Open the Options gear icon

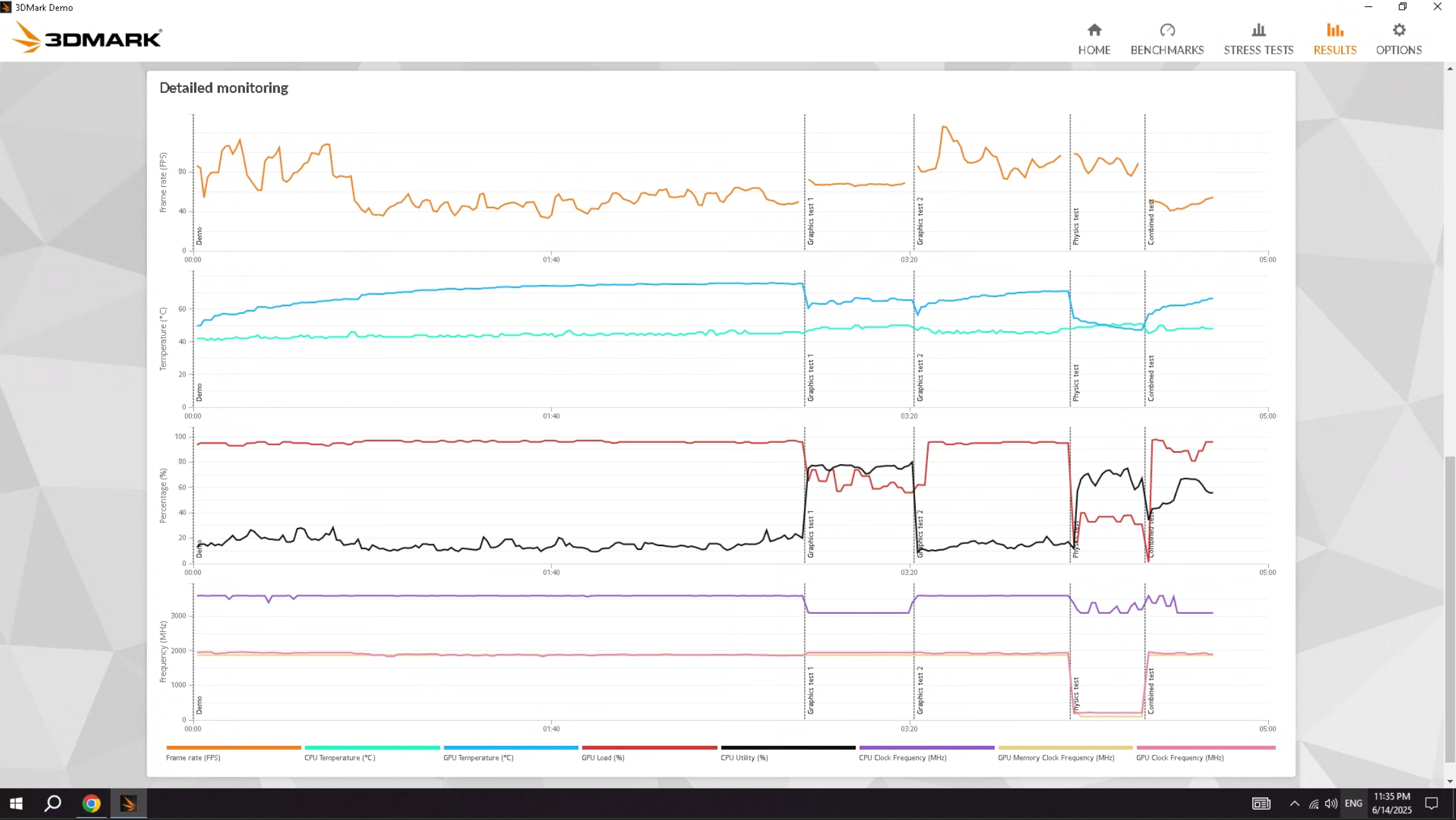tap(1399, 30)
